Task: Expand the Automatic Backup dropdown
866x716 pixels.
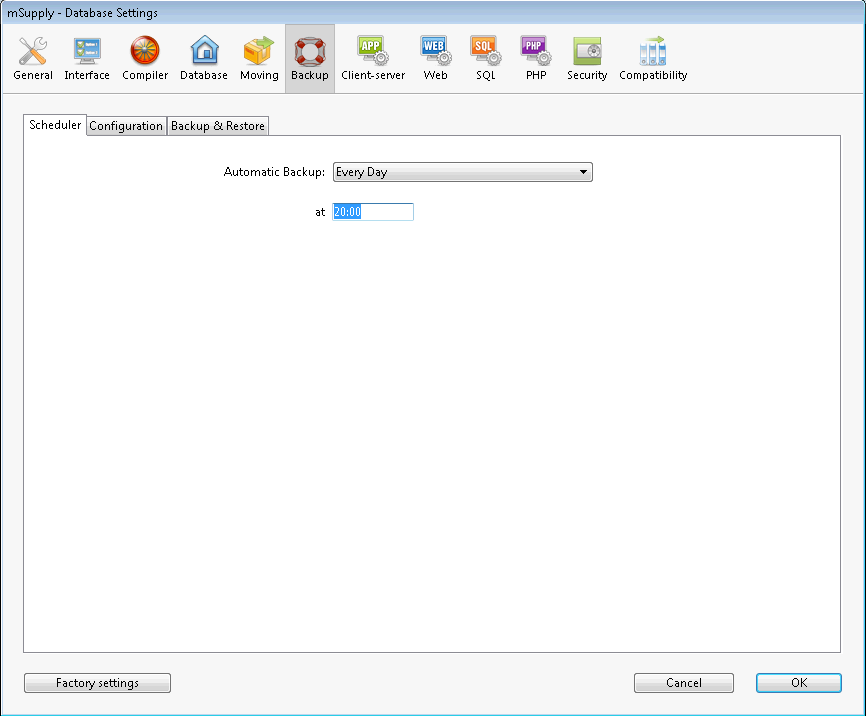Action: pos(462,172)
